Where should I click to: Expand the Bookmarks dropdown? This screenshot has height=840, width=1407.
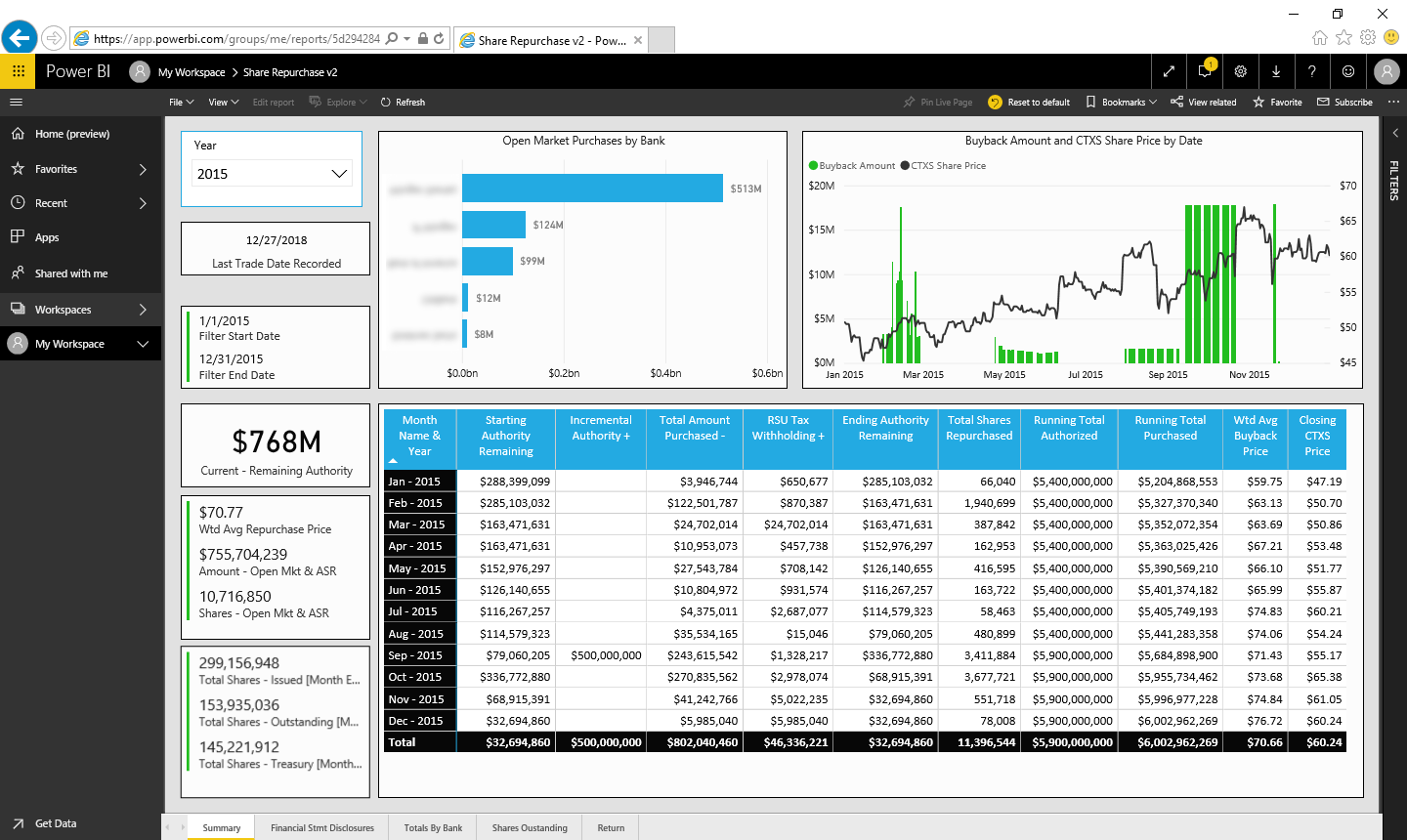click(1122, 102)
